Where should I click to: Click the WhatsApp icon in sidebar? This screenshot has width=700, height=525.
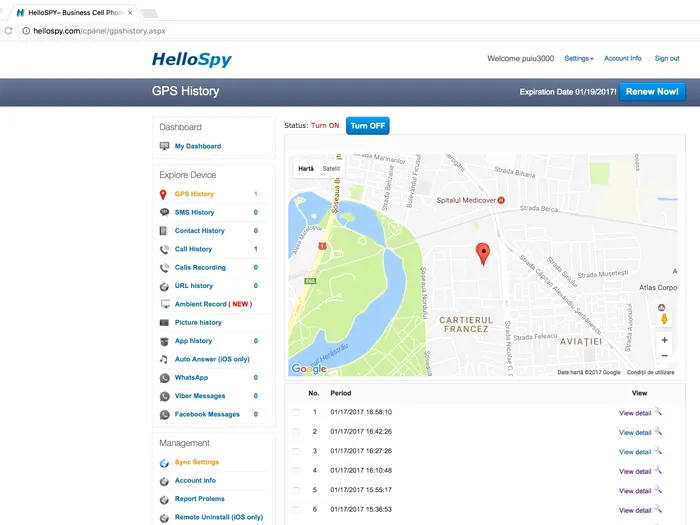(165, 378)
